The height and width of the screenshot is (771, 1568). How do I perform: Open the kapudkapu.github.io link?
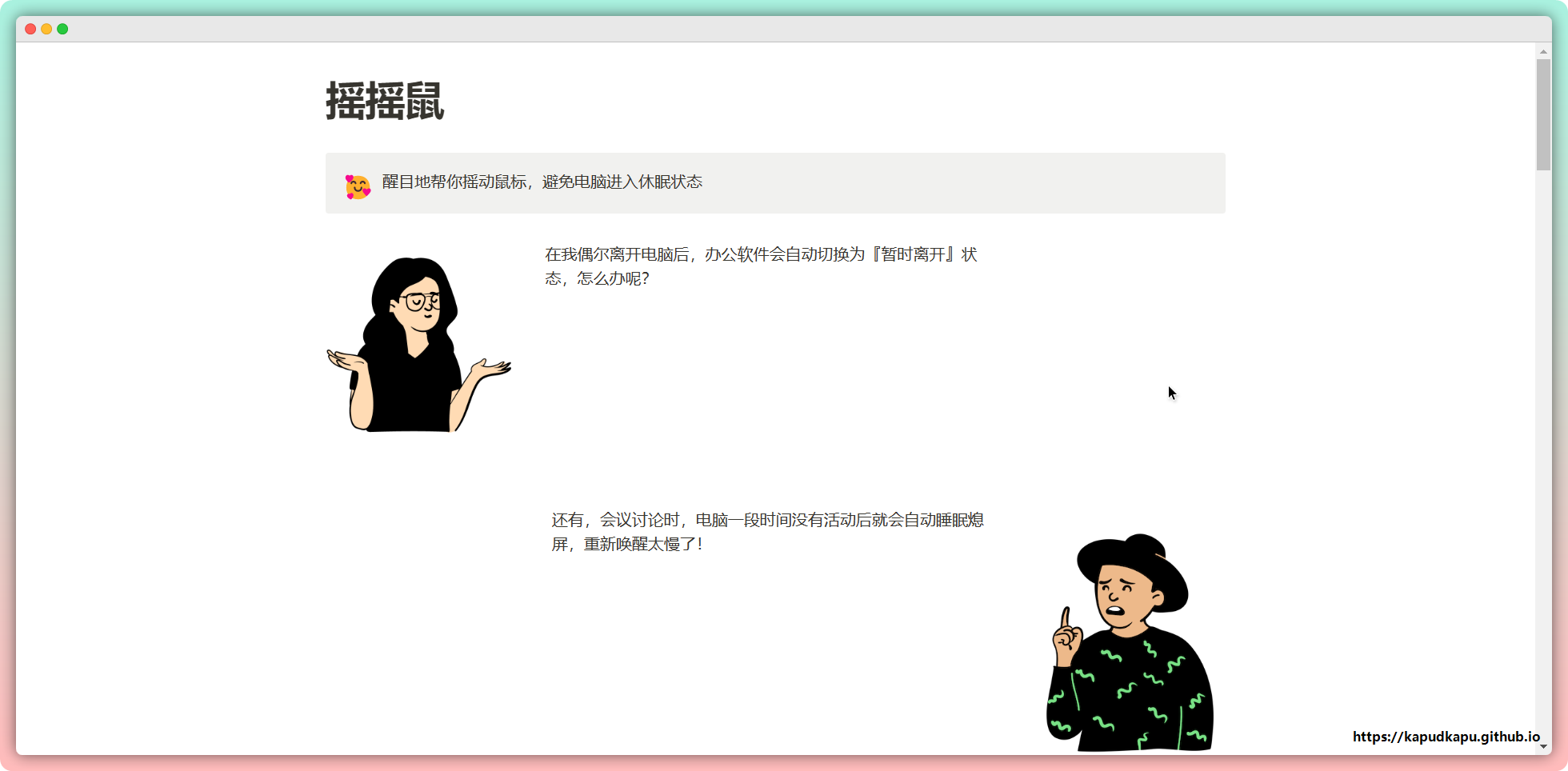tap(1446, 737)
